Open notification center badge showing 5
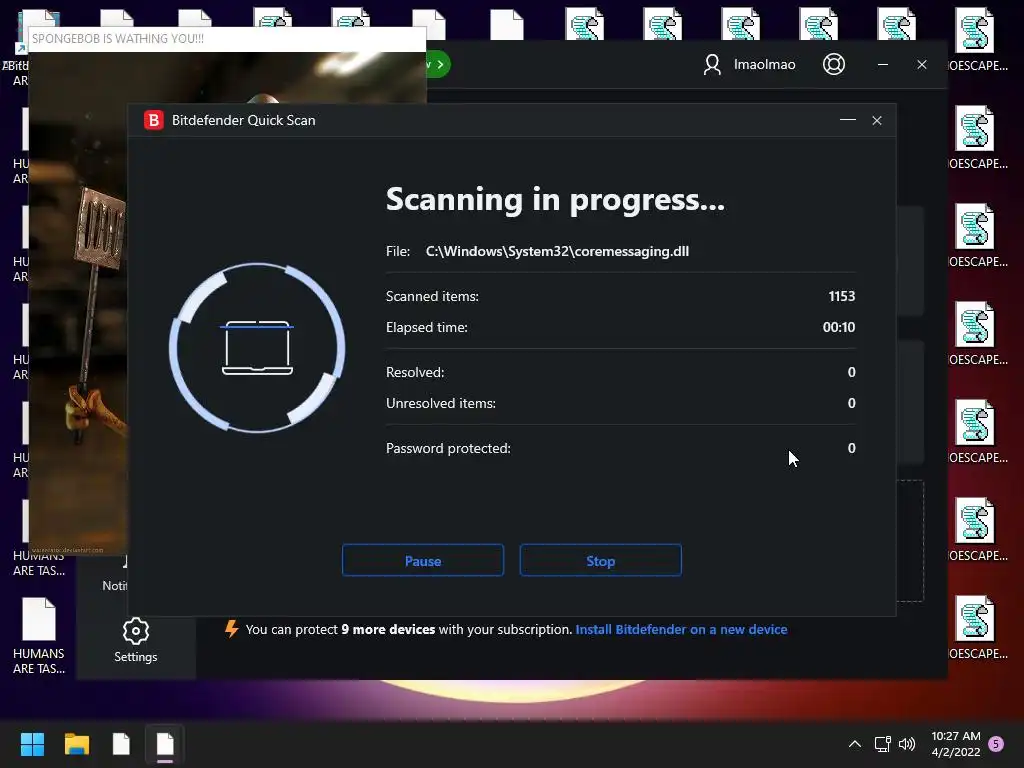Image resolution: width=1024 pixels, height=768 pixels. pos(996,744)
